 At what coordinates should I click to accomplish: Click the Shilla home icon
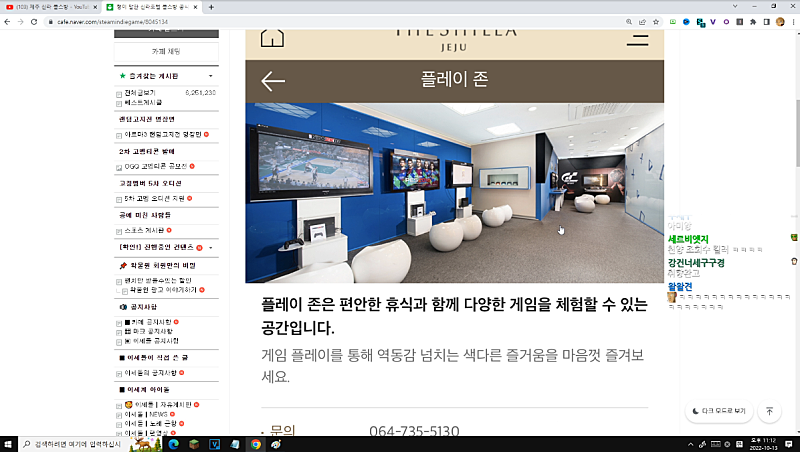coord(272,38)
